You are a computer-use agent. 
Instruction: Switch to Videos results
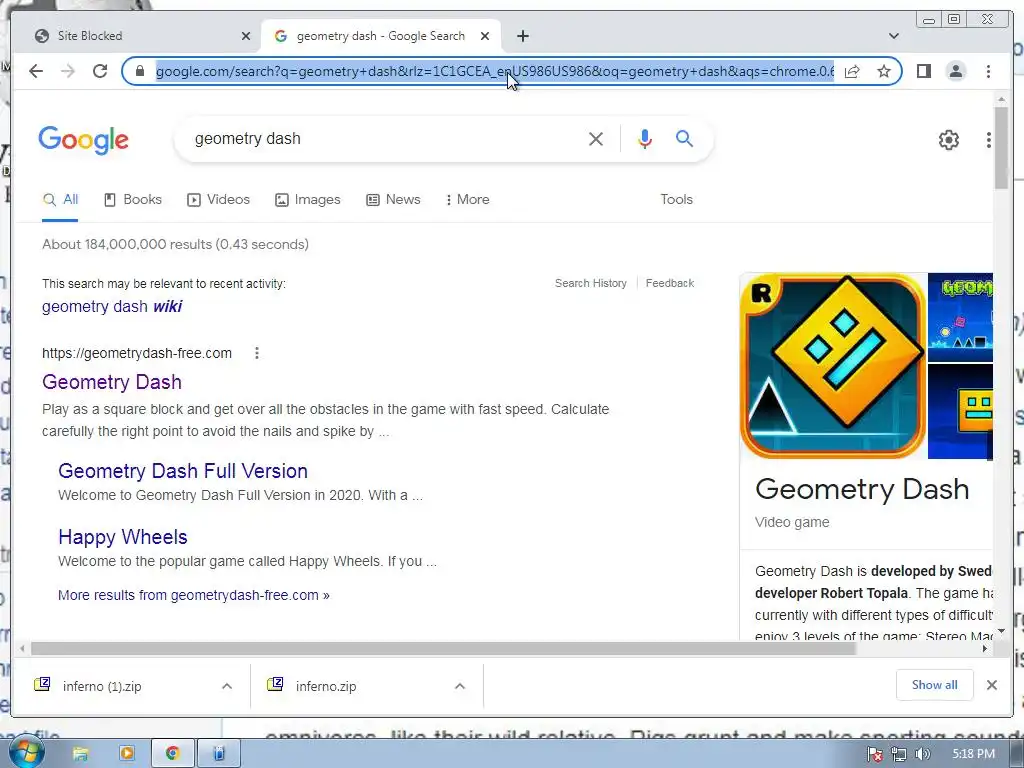[x=219, y=200]
